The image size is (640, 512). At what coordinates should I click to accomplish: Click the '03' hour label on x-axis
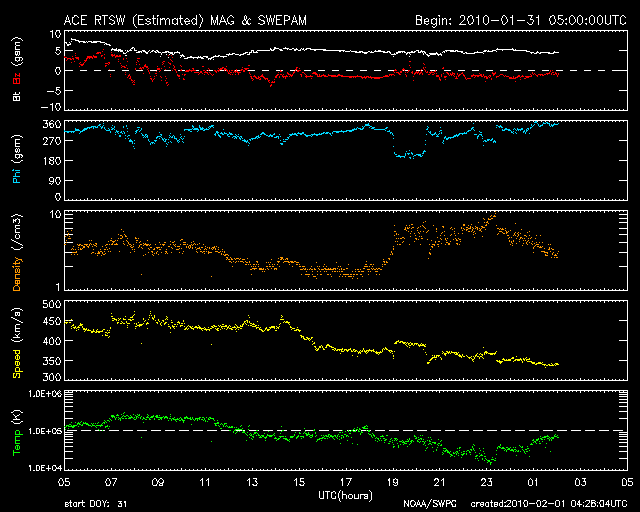(580, 482)
